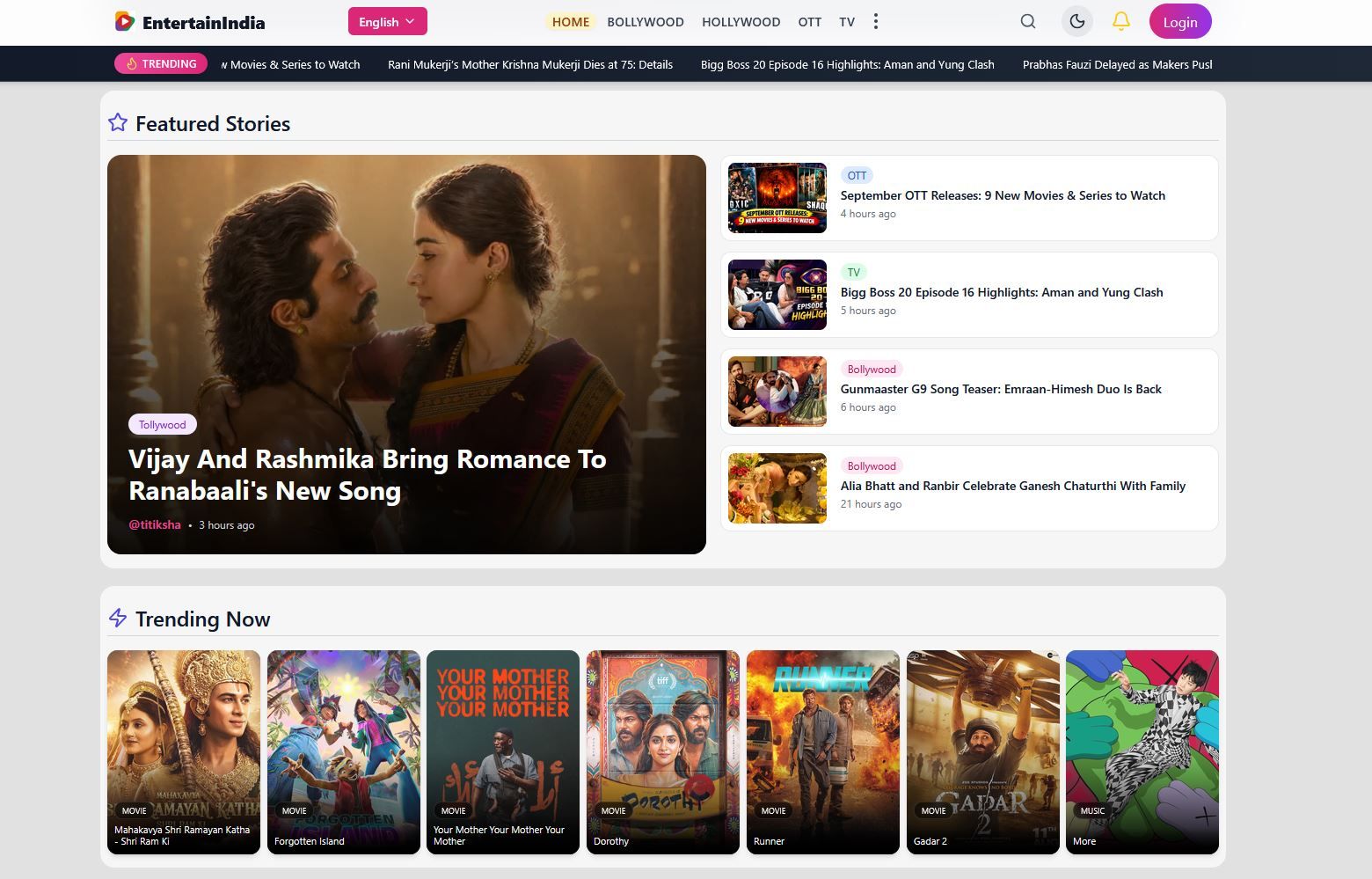Open the Forgotten Island movie card
The height and width of the screenshot is (879, 1372).
tap(344, 752)
